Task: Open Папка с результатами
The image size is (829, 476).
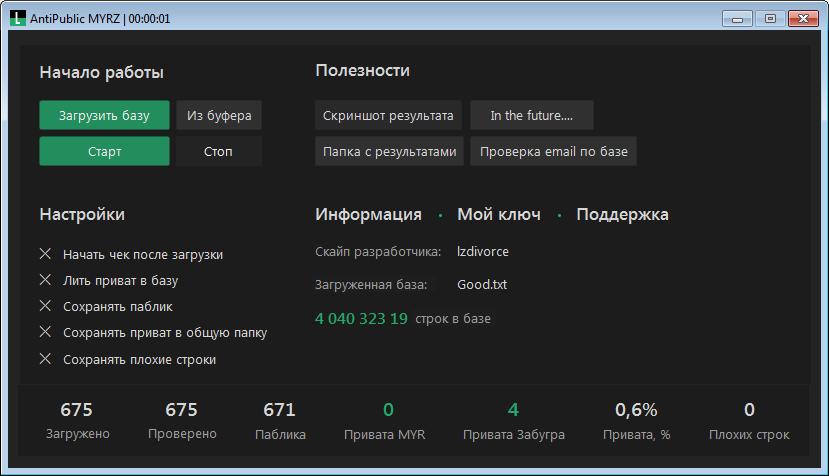Action: coord(389,152)
